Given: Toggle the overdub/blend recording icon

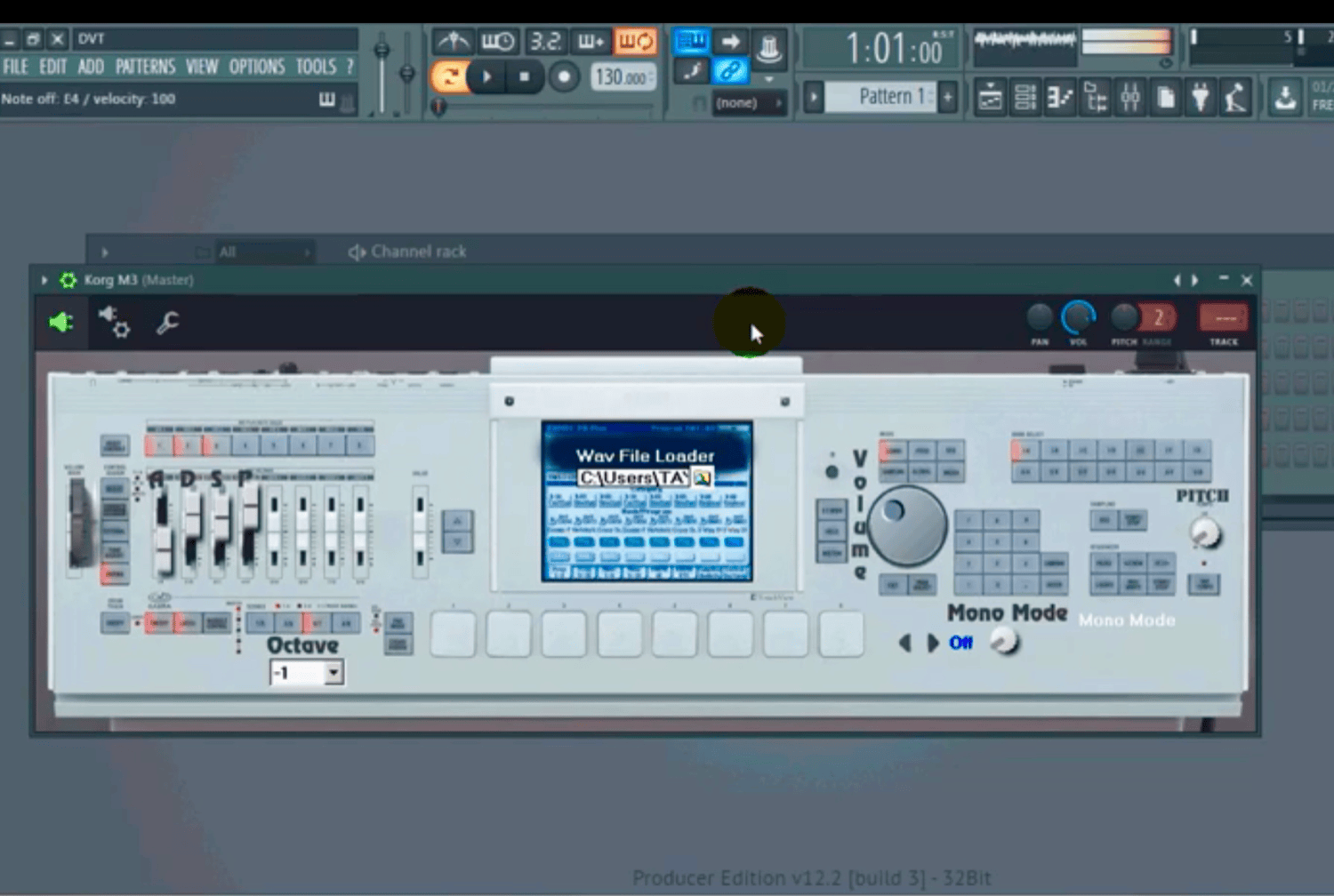Looking at the screenshot, I should point(591,41).
